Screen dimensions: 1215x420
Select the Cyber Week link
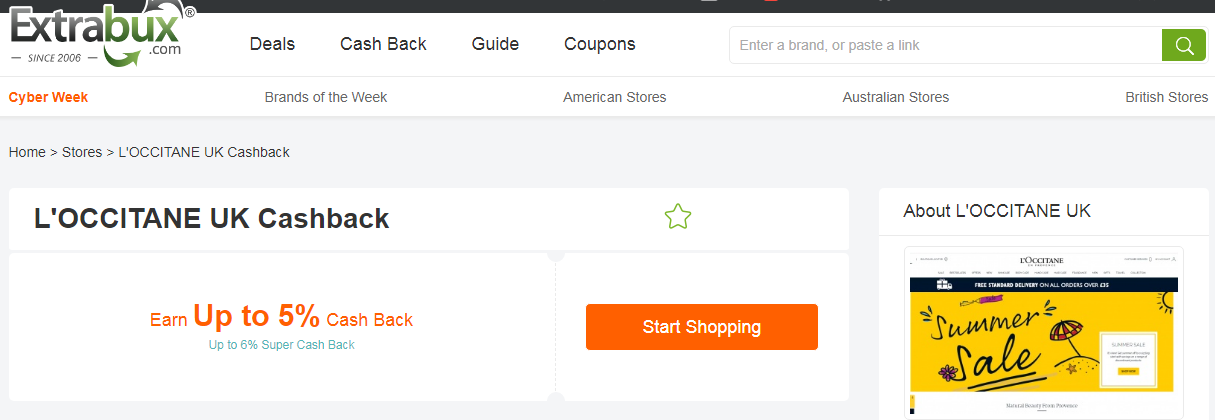tap(48, 97)
